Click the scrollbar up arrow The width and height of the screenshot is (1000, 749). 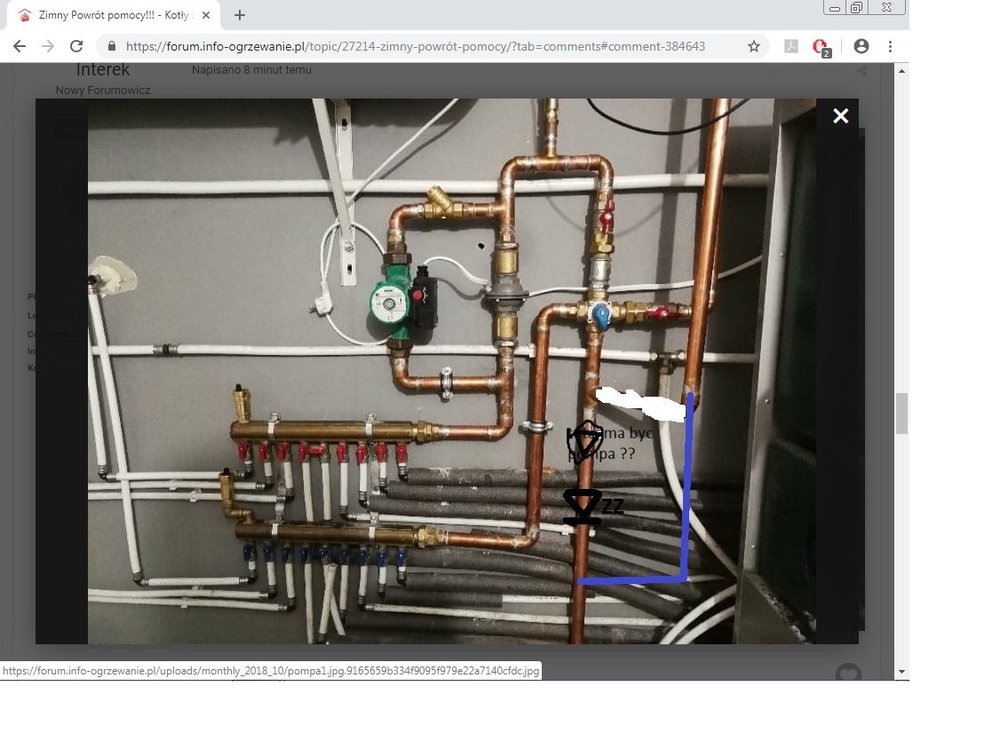tap(902, 70)
